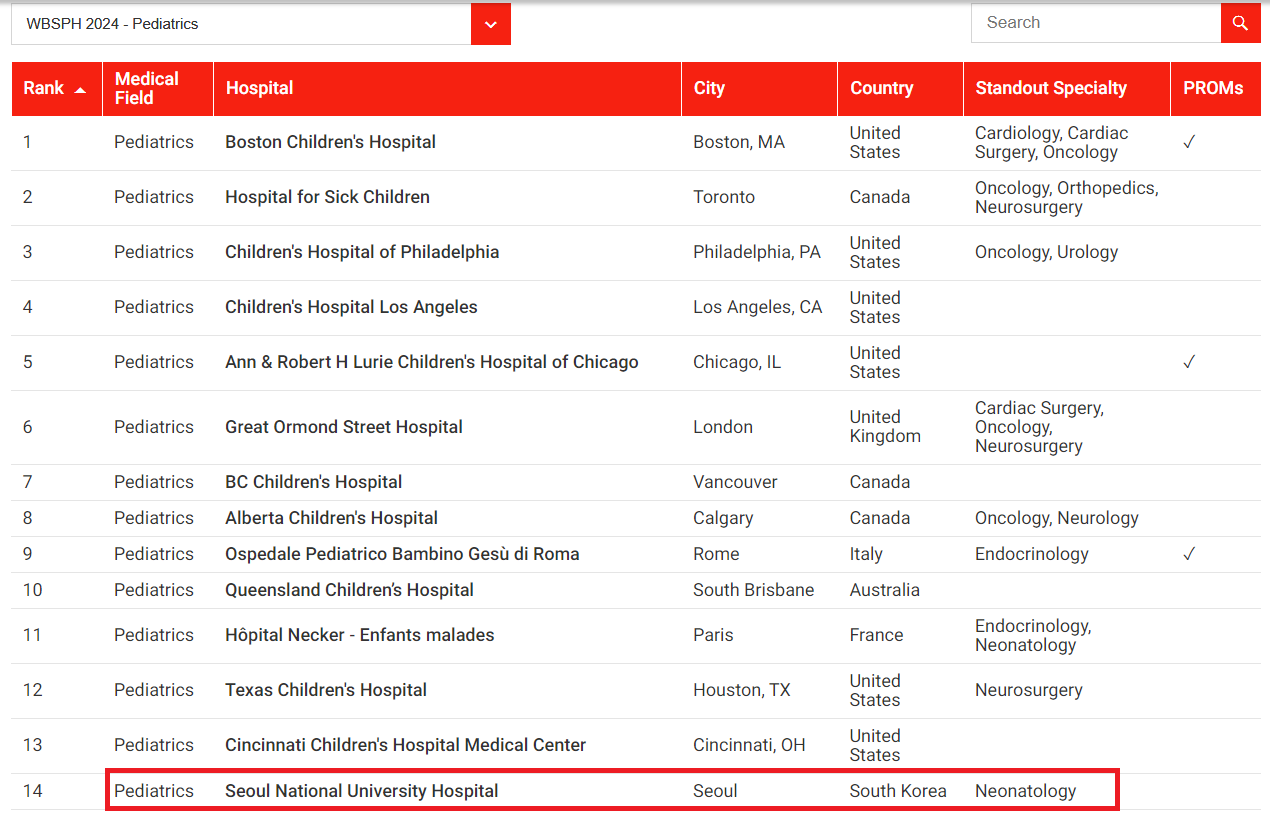The image size is (1270, 815).
Task: Click the Calgary city cell
Action: [723, 518]
